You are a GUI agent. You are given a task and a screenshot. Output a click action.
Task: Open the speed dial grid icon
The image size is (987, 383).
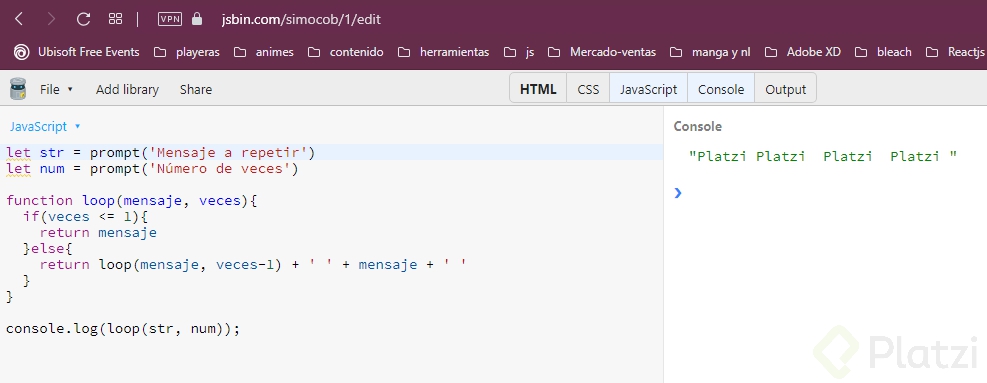point(115,19)
